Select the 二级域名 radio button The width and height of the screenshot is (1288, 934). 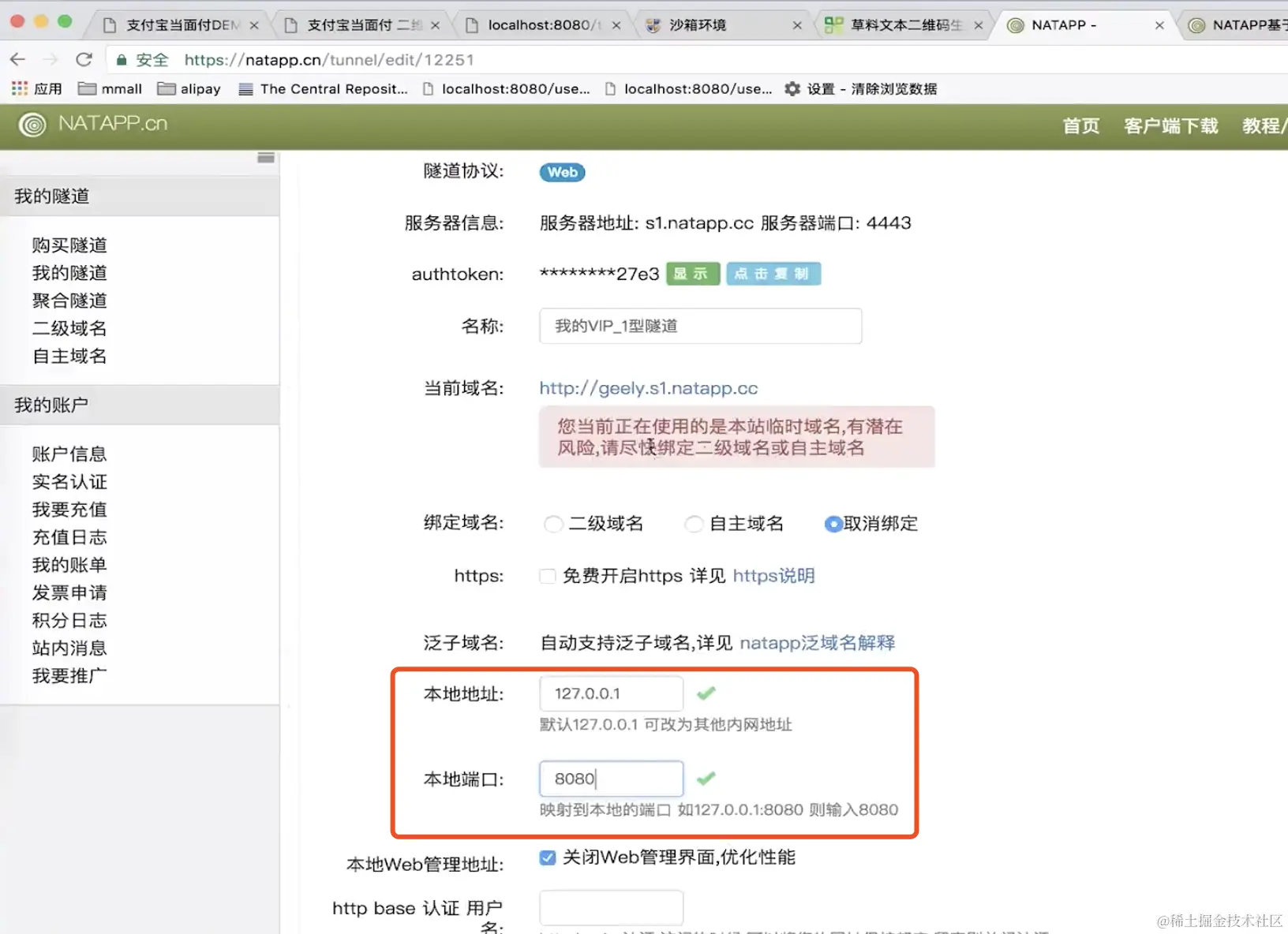(x=553, y=524)
